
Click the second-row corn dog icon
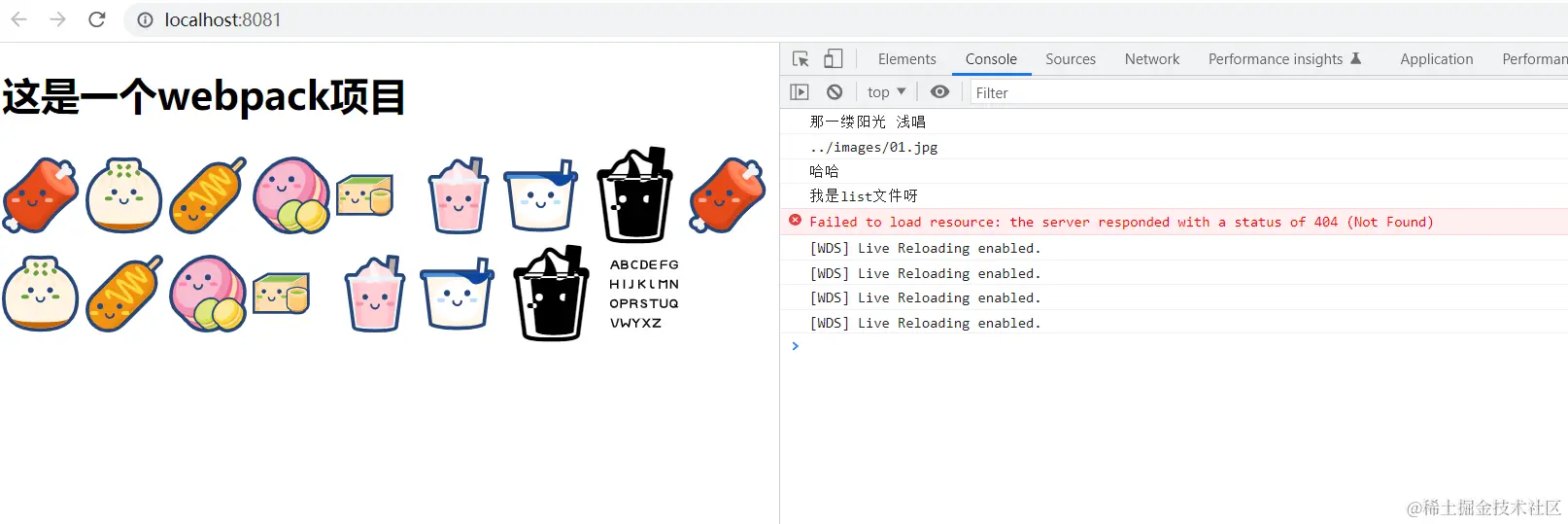click(124, 294)
